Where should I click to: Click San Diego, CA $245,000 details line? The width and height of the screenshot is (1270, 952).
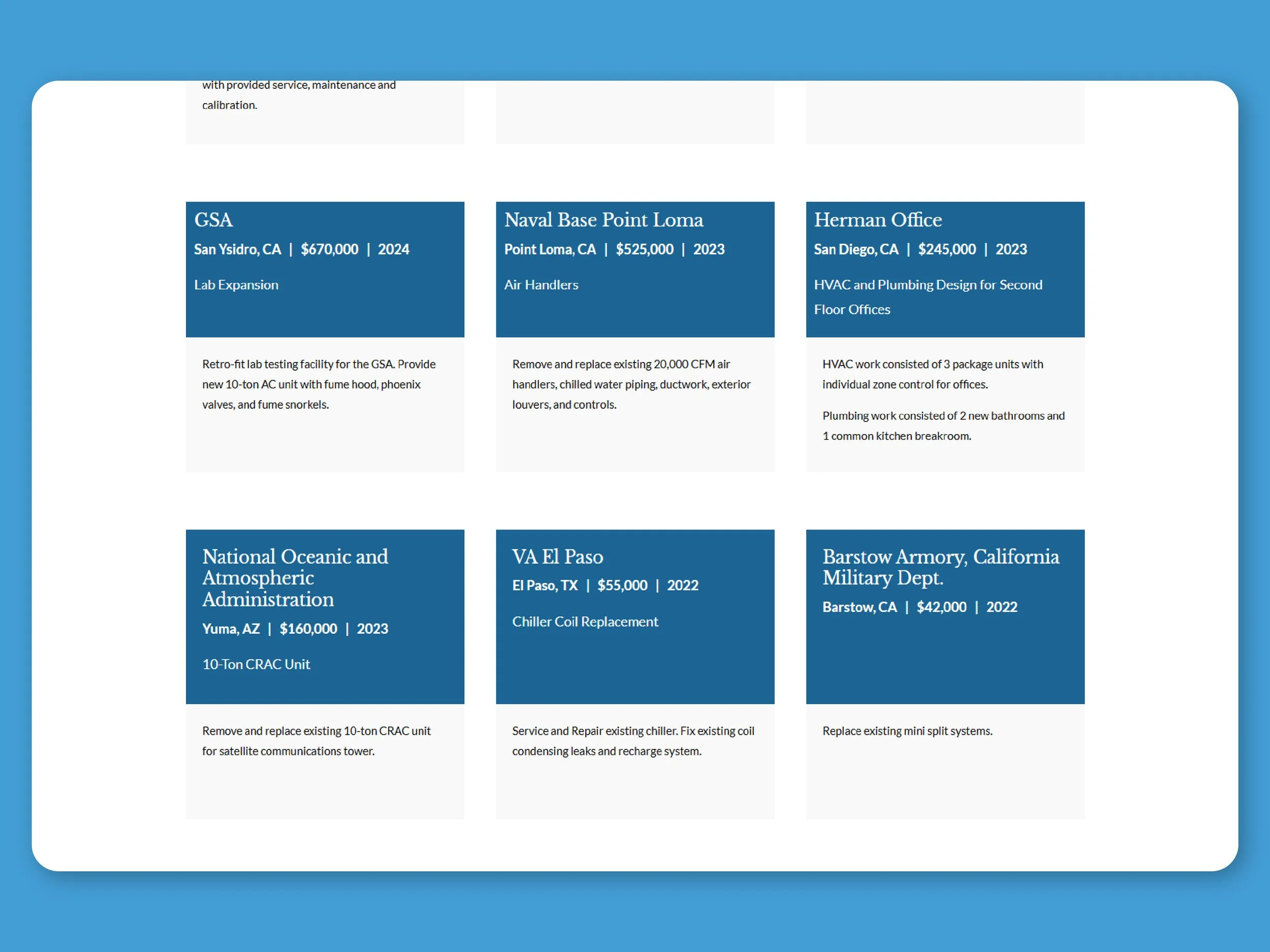click(x=920, y=250)
